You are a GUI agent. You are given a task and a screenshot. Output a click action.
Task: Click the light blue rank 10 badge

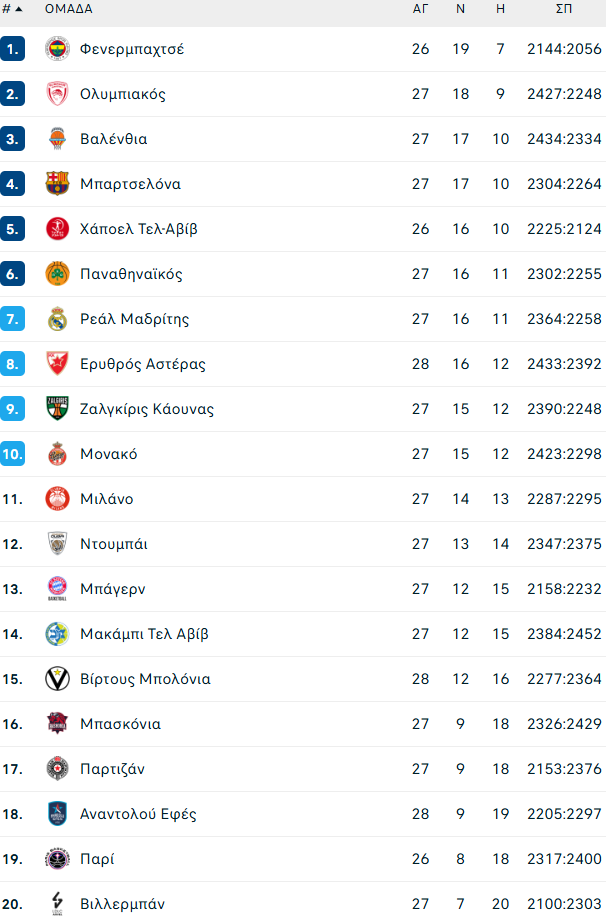[x=13, y=454]
